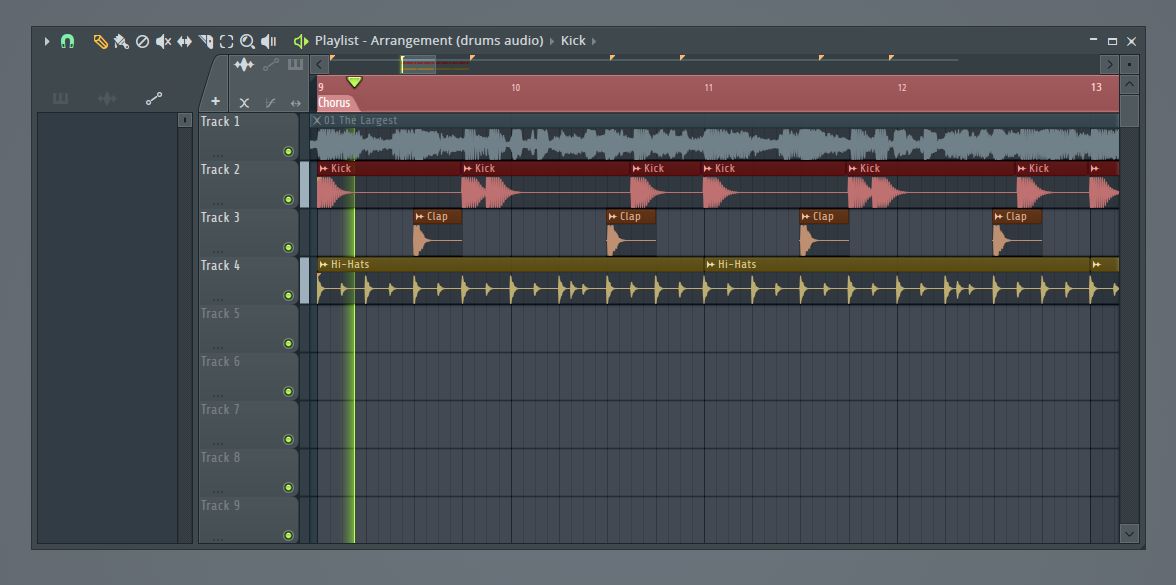Viewport: 1176px width, 585px height.
Task: Activate the Slice tool
Action: click(x=206, y=41)
